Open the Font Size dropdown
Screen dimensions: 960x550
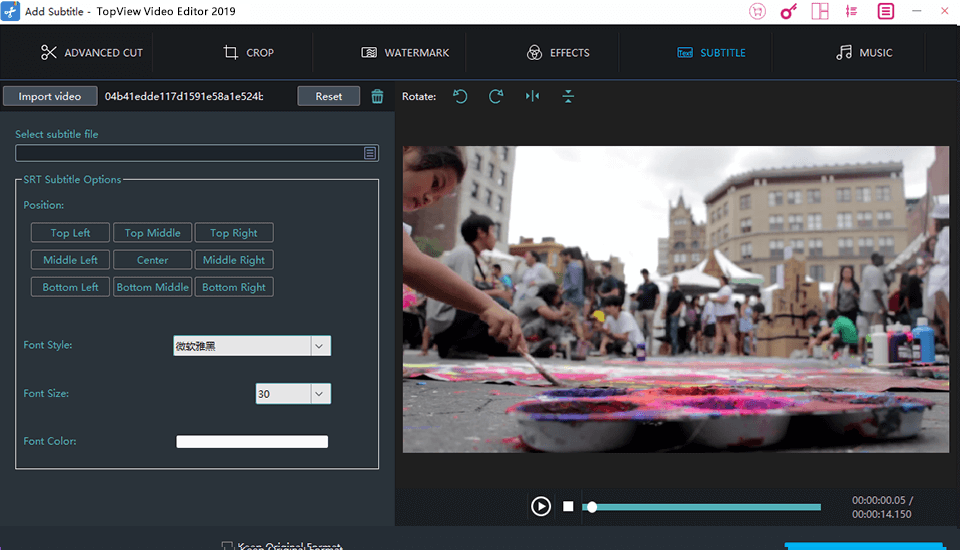320,394
